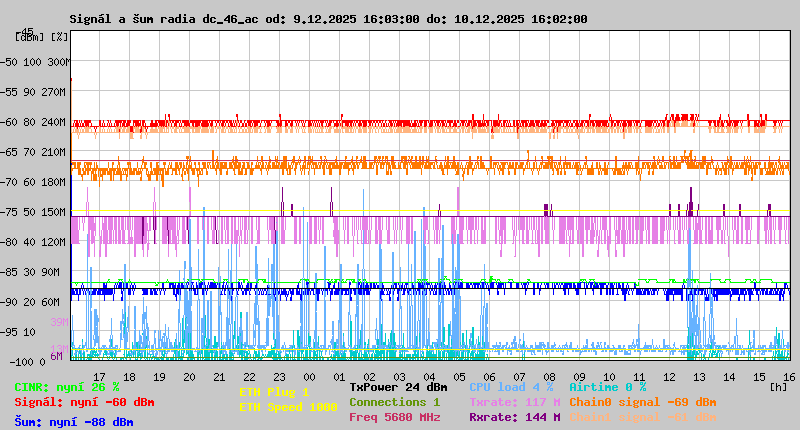
Task: Click the [dBm] axis unit label
Action: pyautogui.click(x=30, y=37)
